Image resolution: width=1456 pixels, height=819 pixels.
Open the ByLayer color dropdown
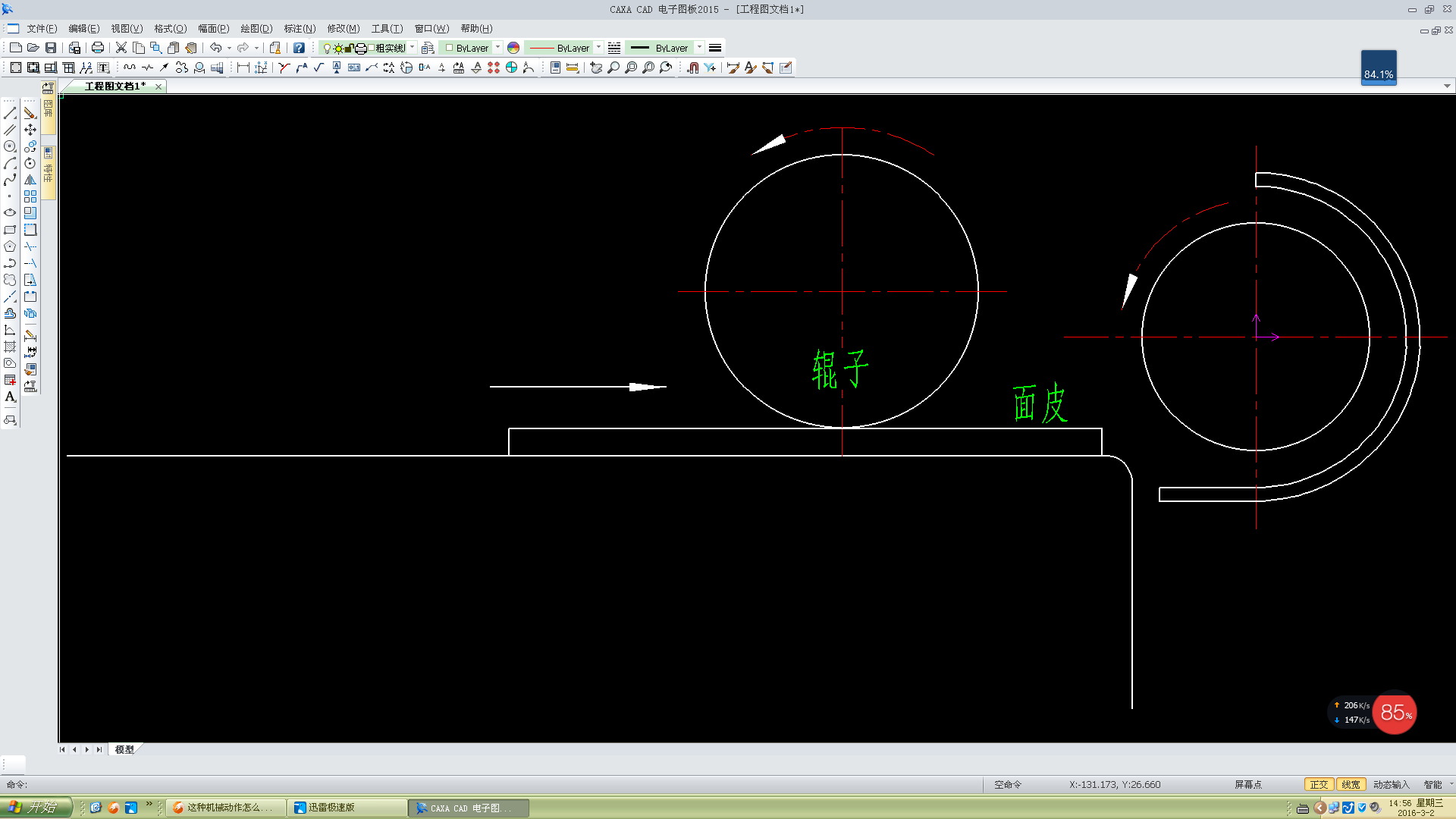497,47
